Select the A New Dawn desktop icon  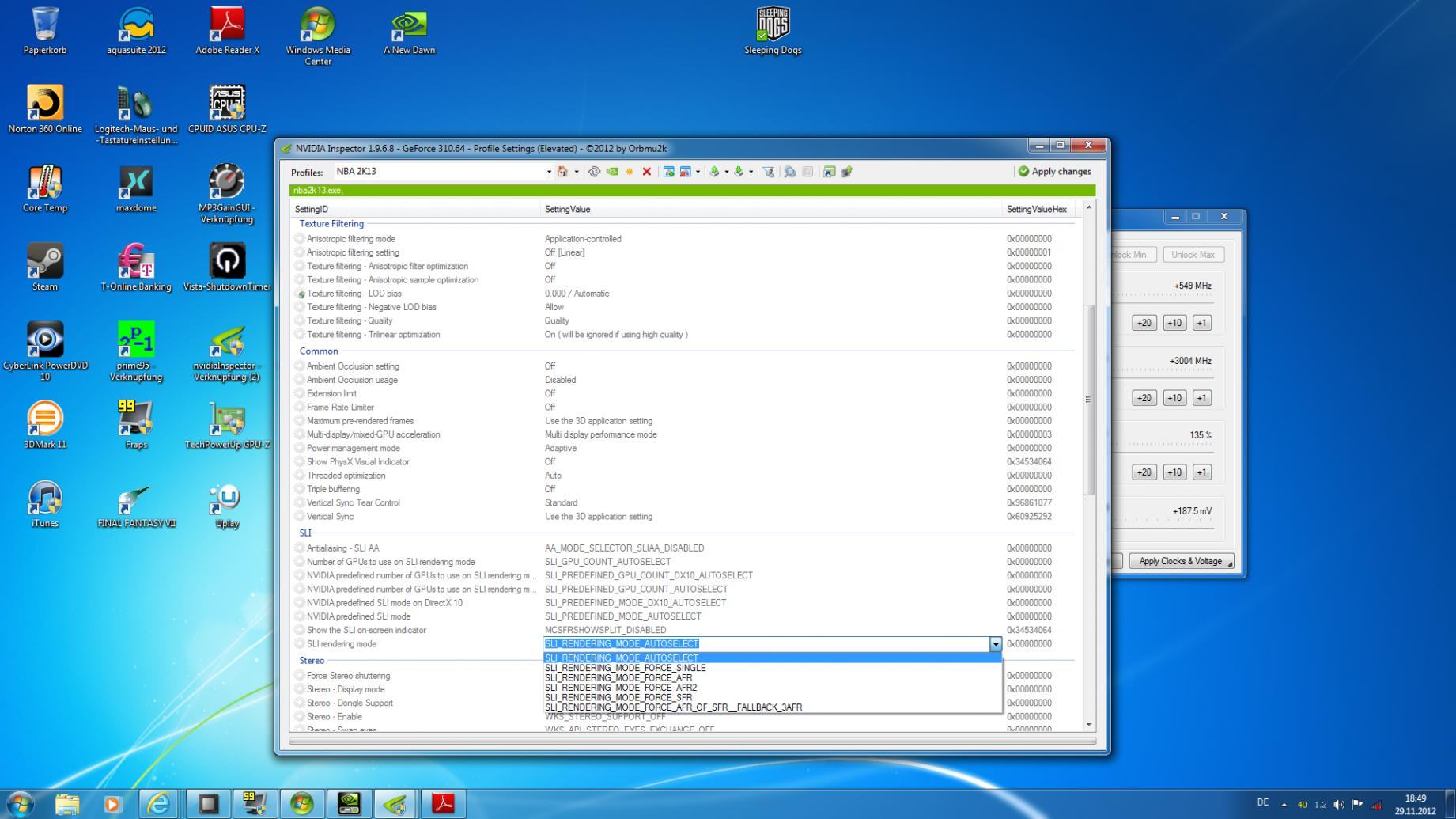click(409, 32)
